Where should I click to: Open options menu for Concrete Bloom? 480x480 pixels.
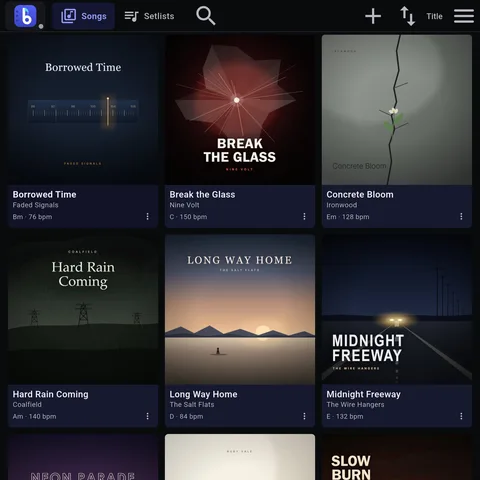point(461,216)
